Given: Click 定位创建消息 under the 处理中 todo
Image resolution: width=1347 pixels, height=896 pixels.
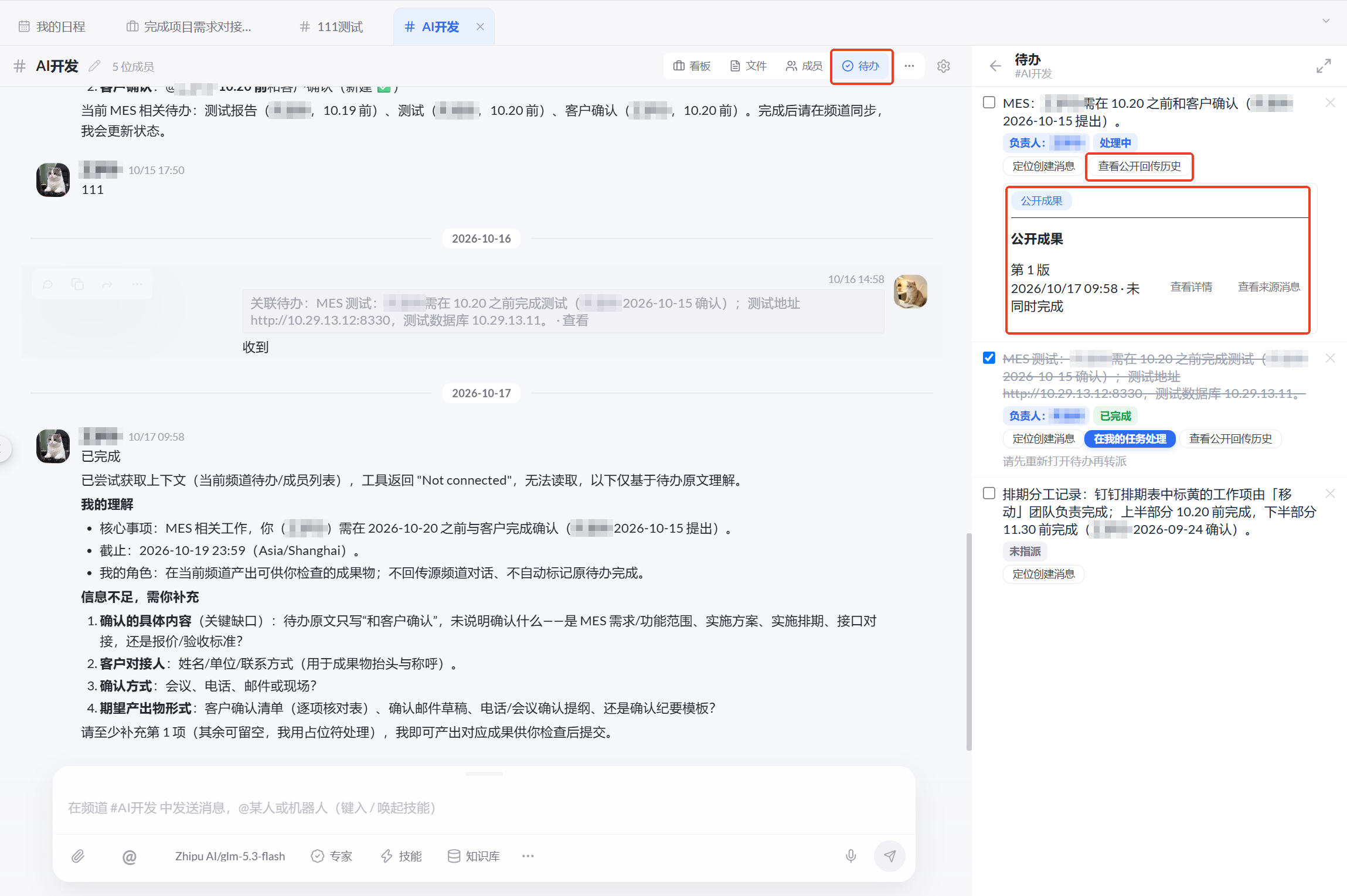Looking at the screenshot, I should (x=1043, y=166).
